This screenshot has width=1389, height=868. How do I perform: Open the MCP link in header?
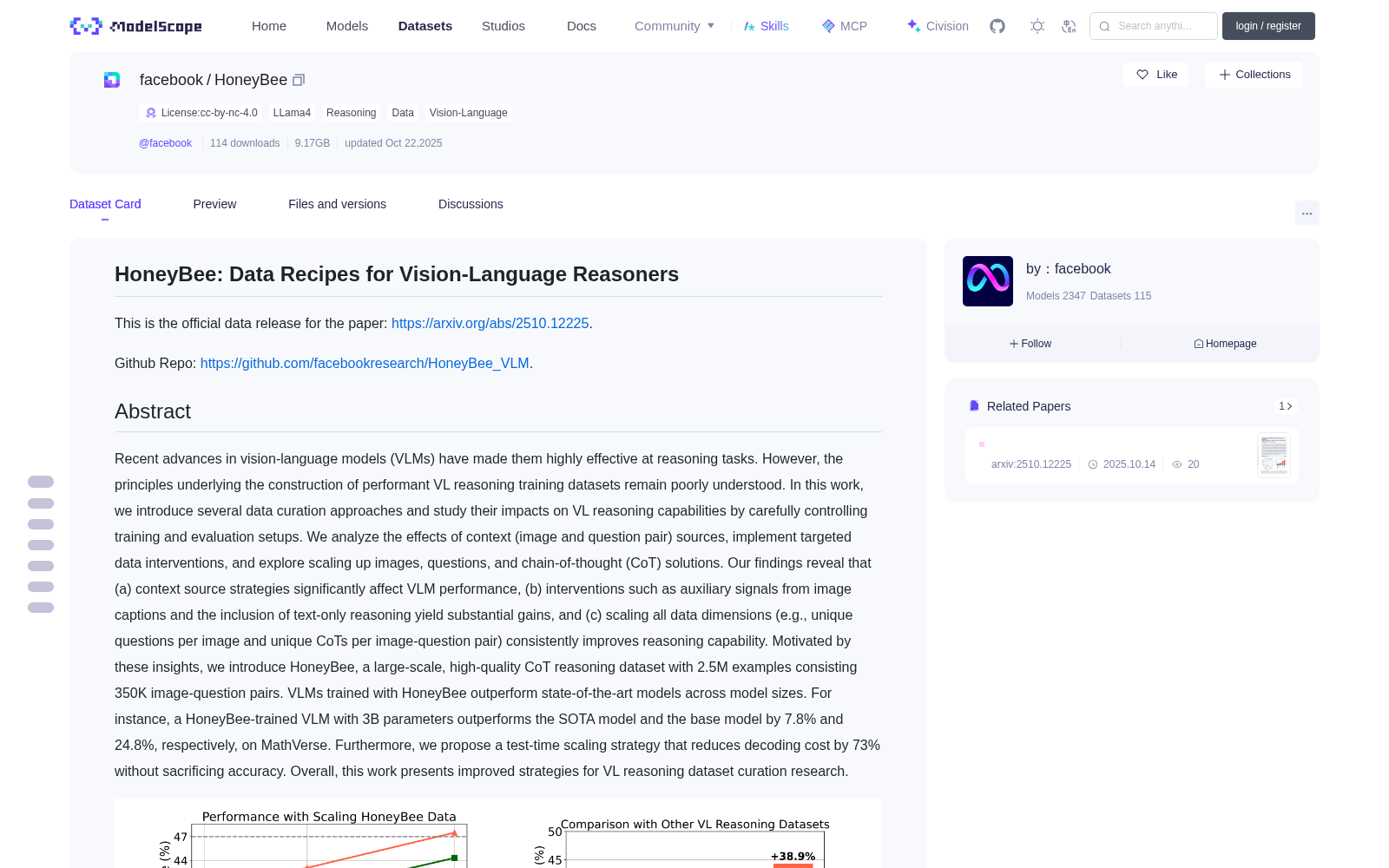point(845,26)
